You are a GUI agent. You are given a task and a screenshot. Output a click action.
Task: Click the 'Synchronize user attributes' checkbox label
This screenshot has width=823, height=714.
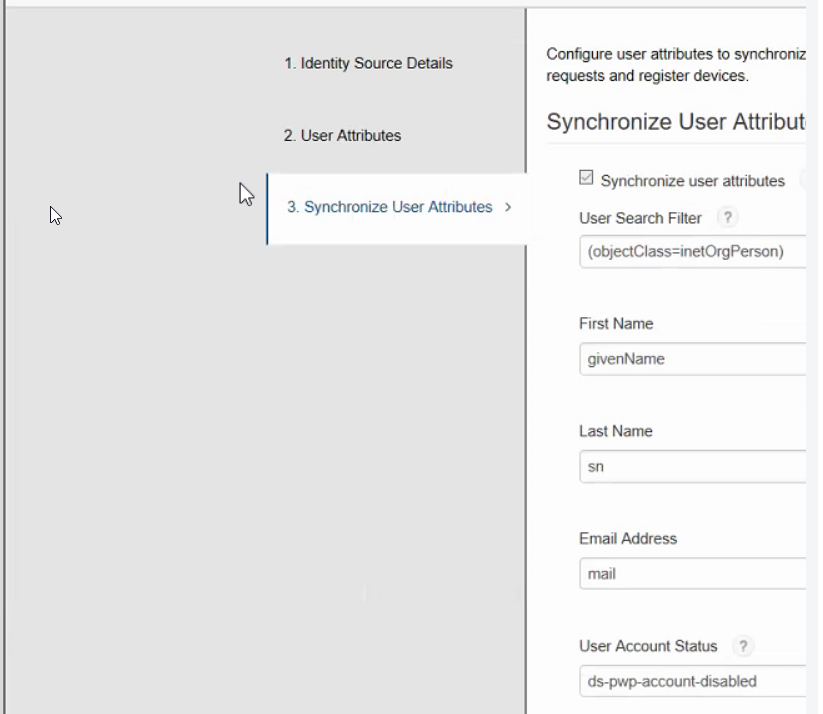(x=692, y=181)
